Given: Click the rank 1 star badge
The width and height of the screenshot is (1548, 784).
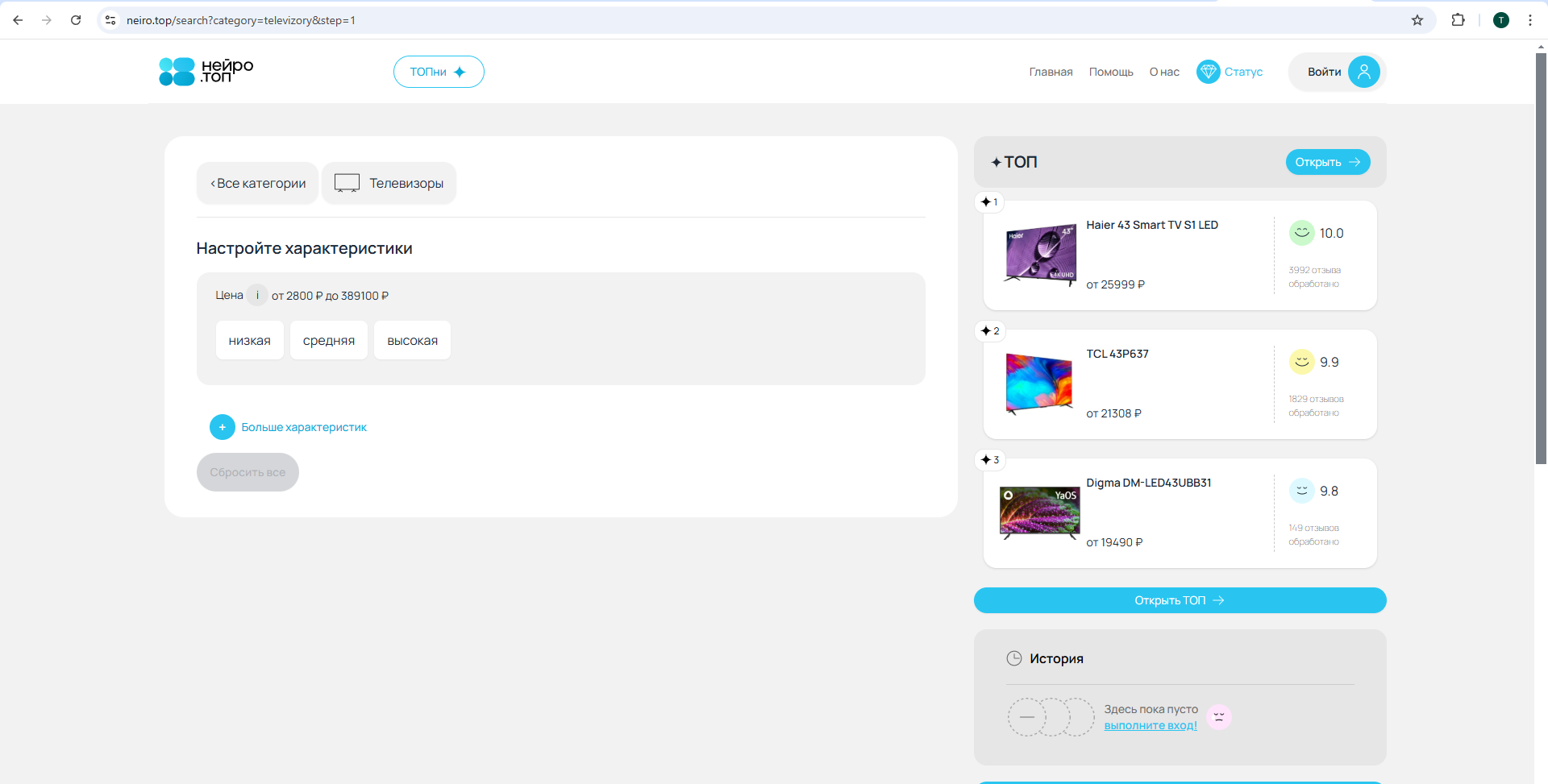Looking at the screenshot, I should [x=989, y=201].
